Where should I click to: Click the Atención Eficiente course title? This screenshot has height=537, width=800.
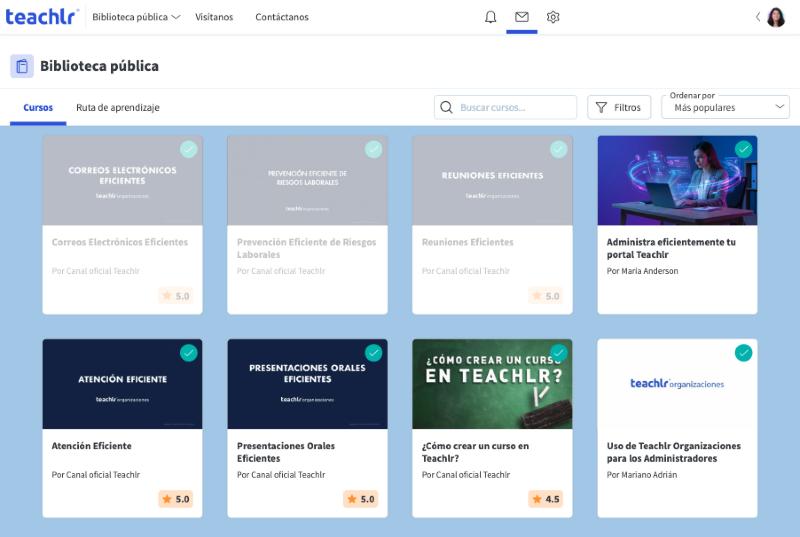[92, 446]
